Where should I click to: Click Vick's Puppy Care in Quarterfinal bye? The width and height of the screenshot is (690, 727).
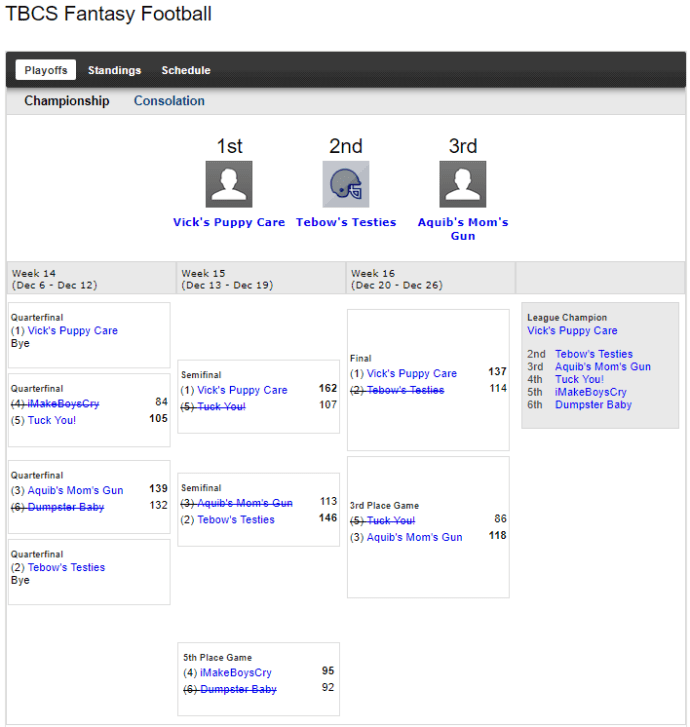[73, 331]
